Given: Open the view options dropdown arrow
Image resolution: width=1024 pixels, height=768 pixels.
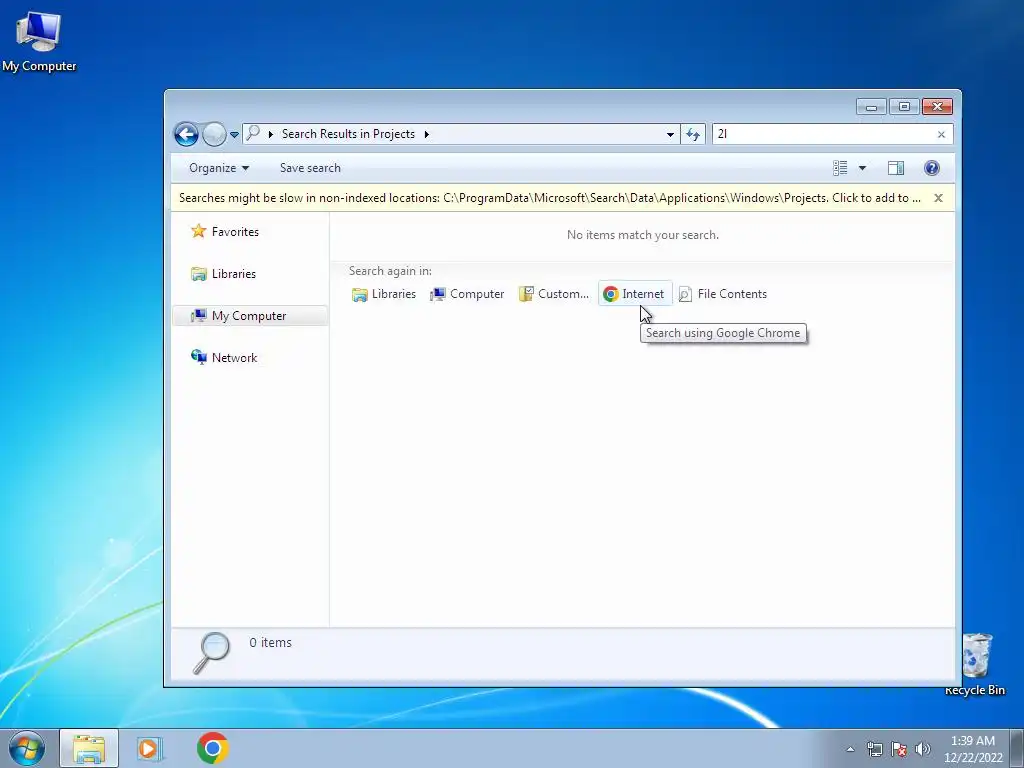Looking at the screenshot, I should coord(862,168).
